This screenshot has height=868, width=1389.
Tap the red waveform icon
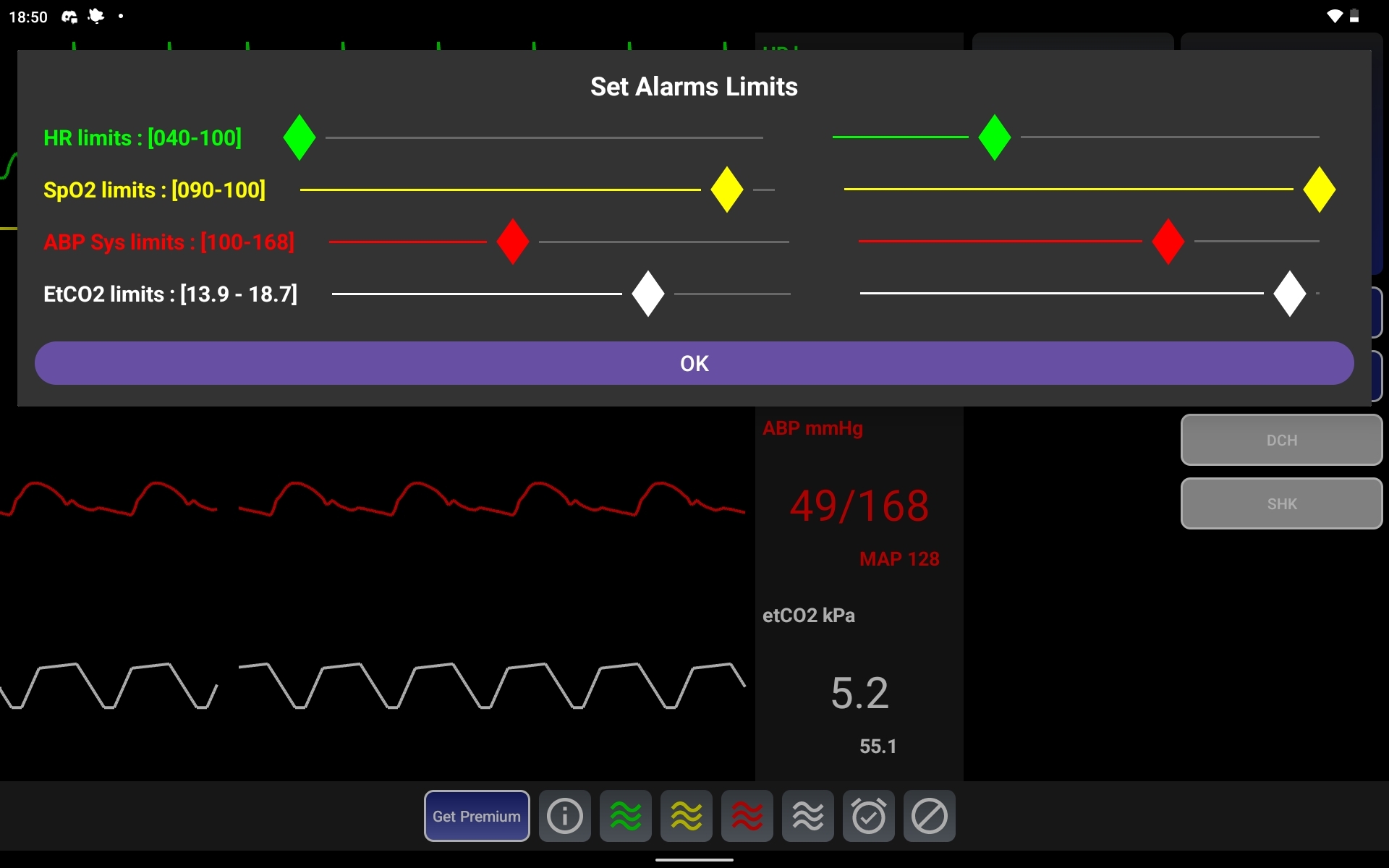pyautogui.click(x=747, y=816)
